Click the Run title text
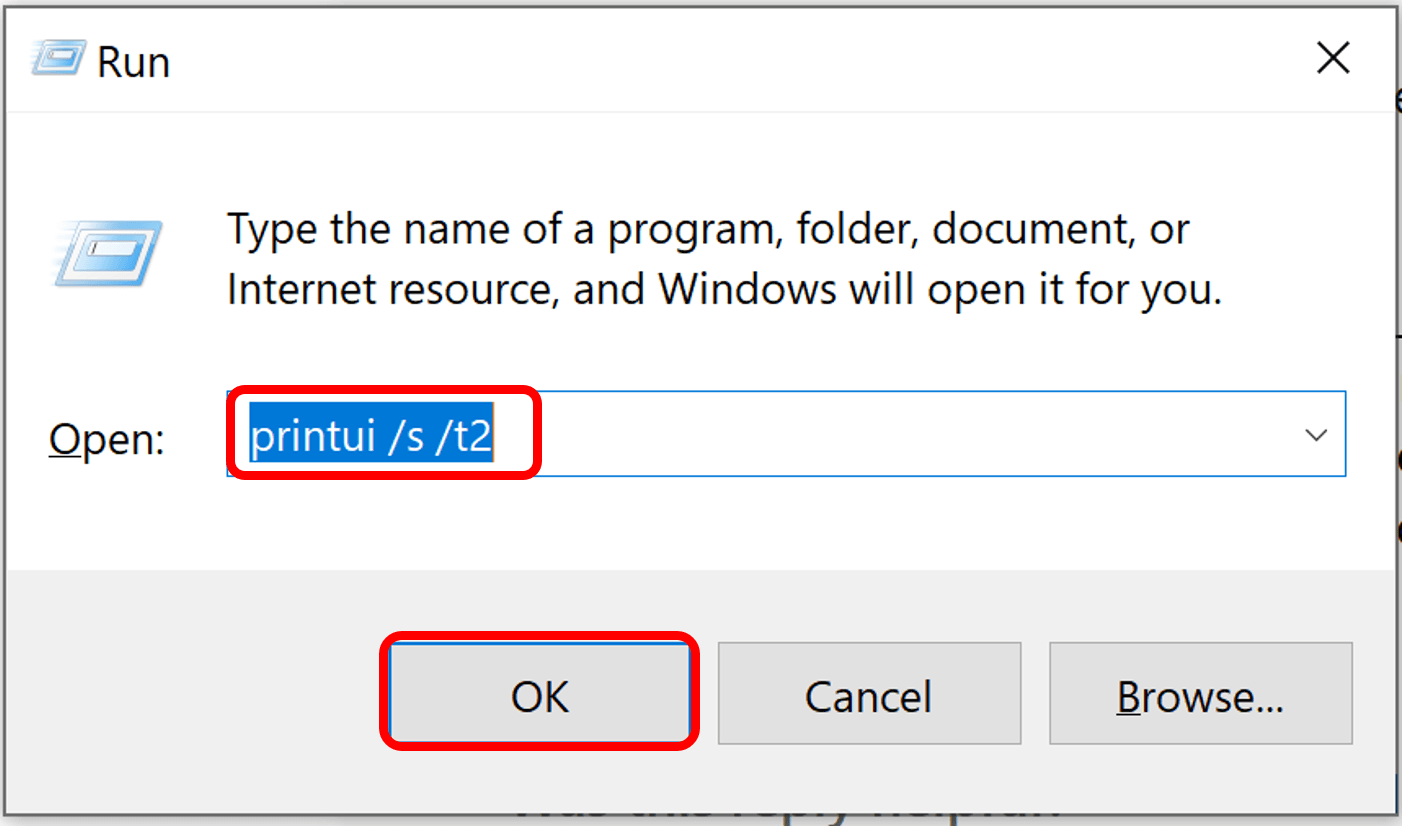The height and width of the screenshot is (826, 1404). tap(133, 60)
